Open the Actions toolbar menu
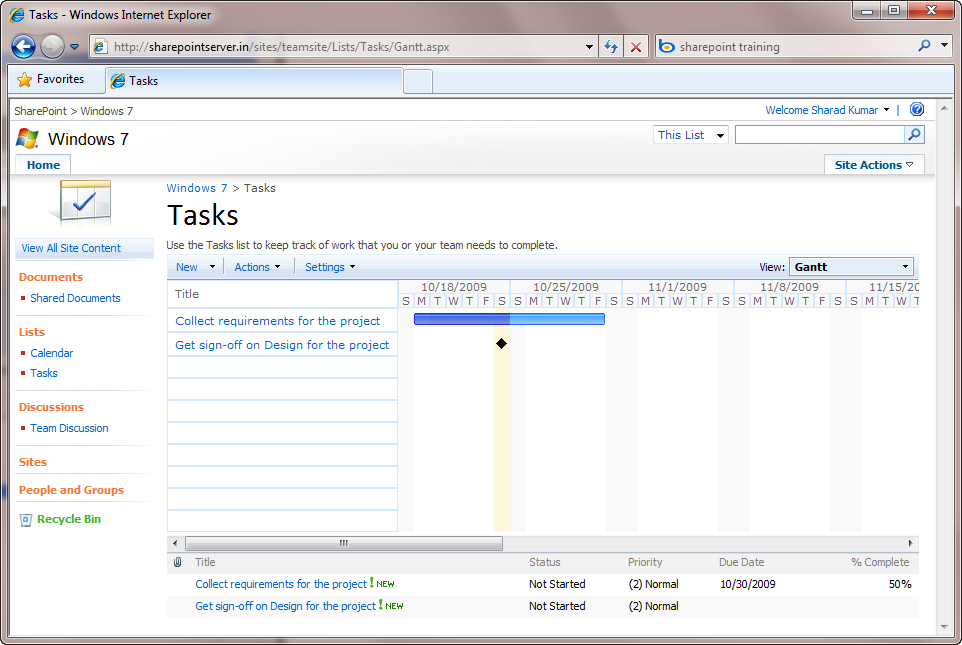Viewport: 962px width, 645px height. [x=257, y=267]
